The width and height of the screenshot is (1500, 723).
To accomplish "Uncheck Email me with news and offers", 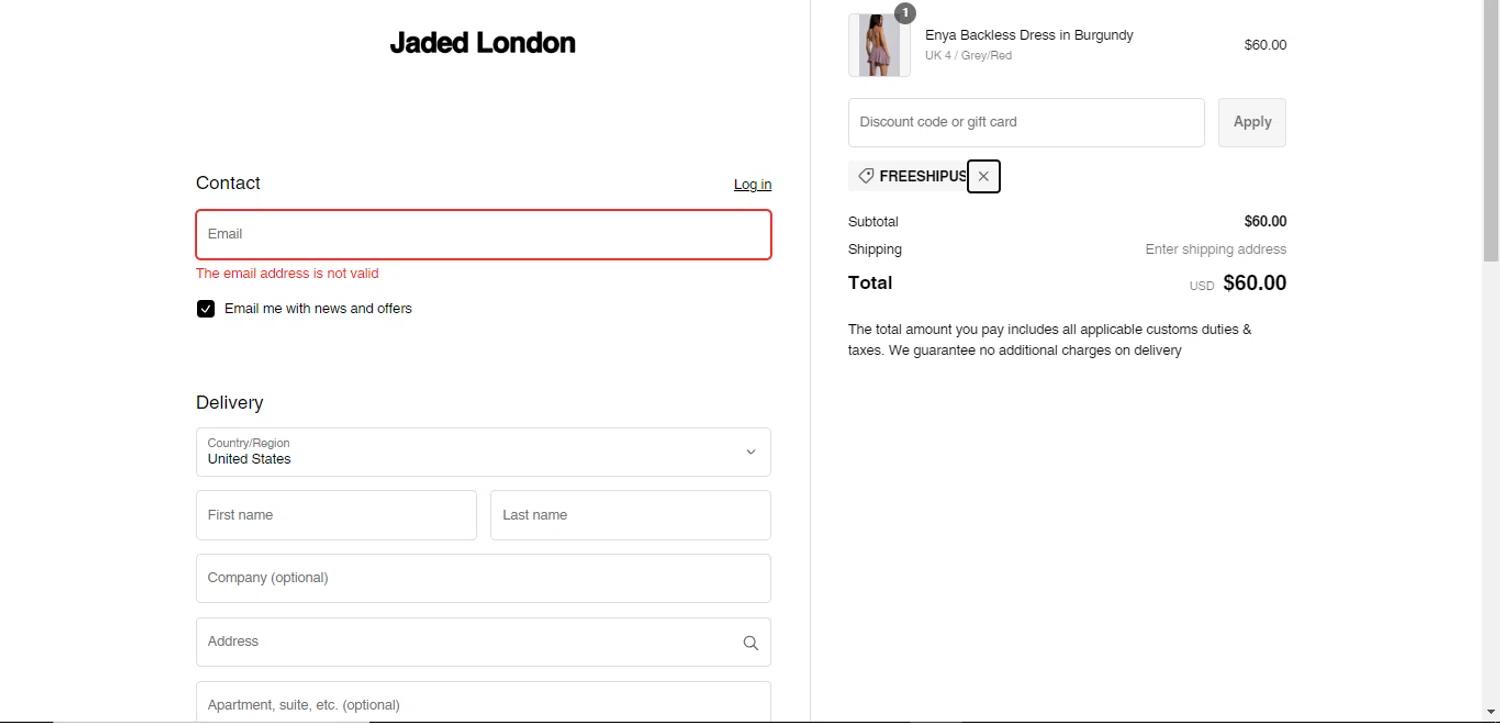I will (x=206, y=309).
